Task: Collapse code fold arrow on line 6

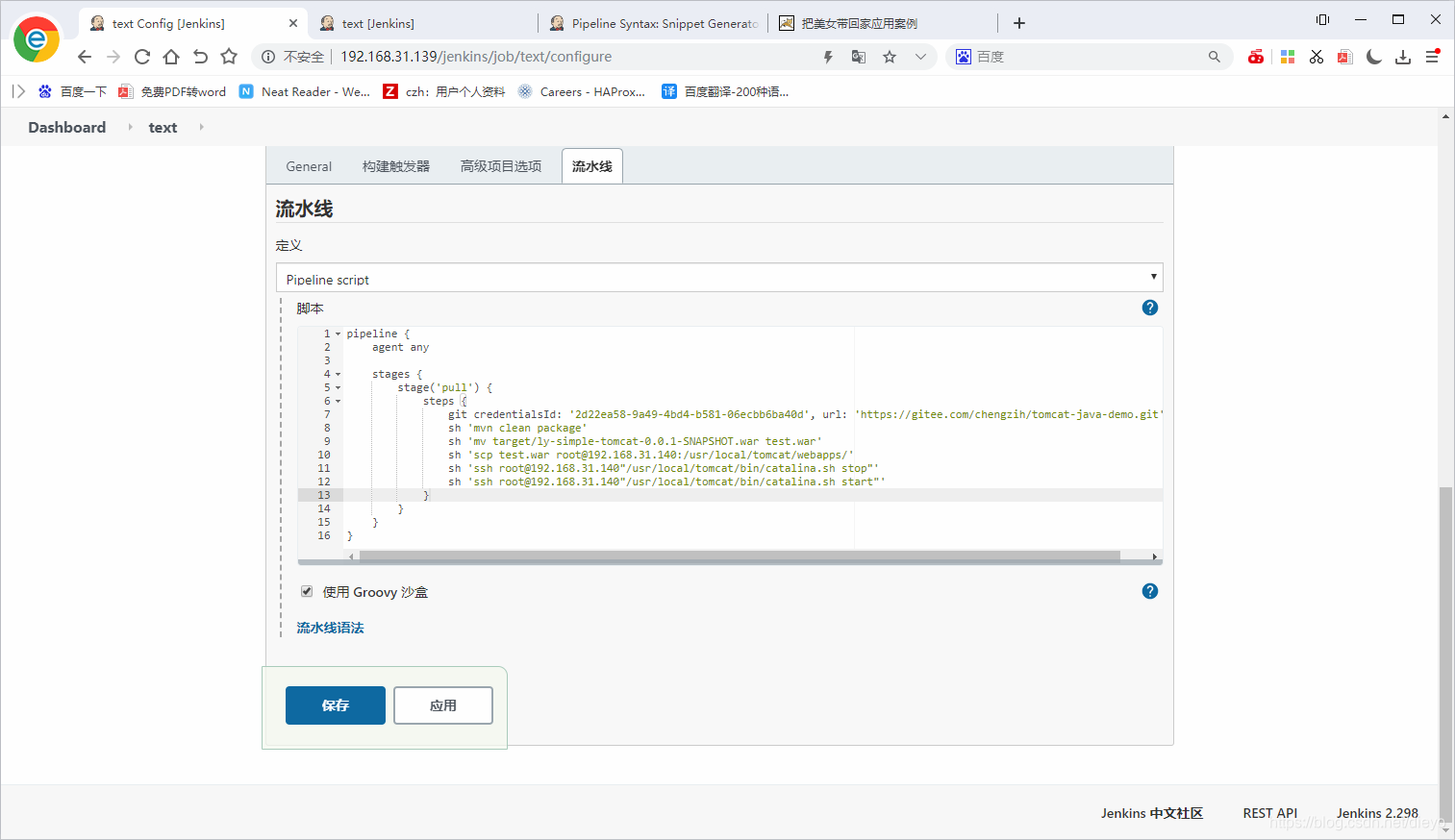Action: click(x=338, y=401)
